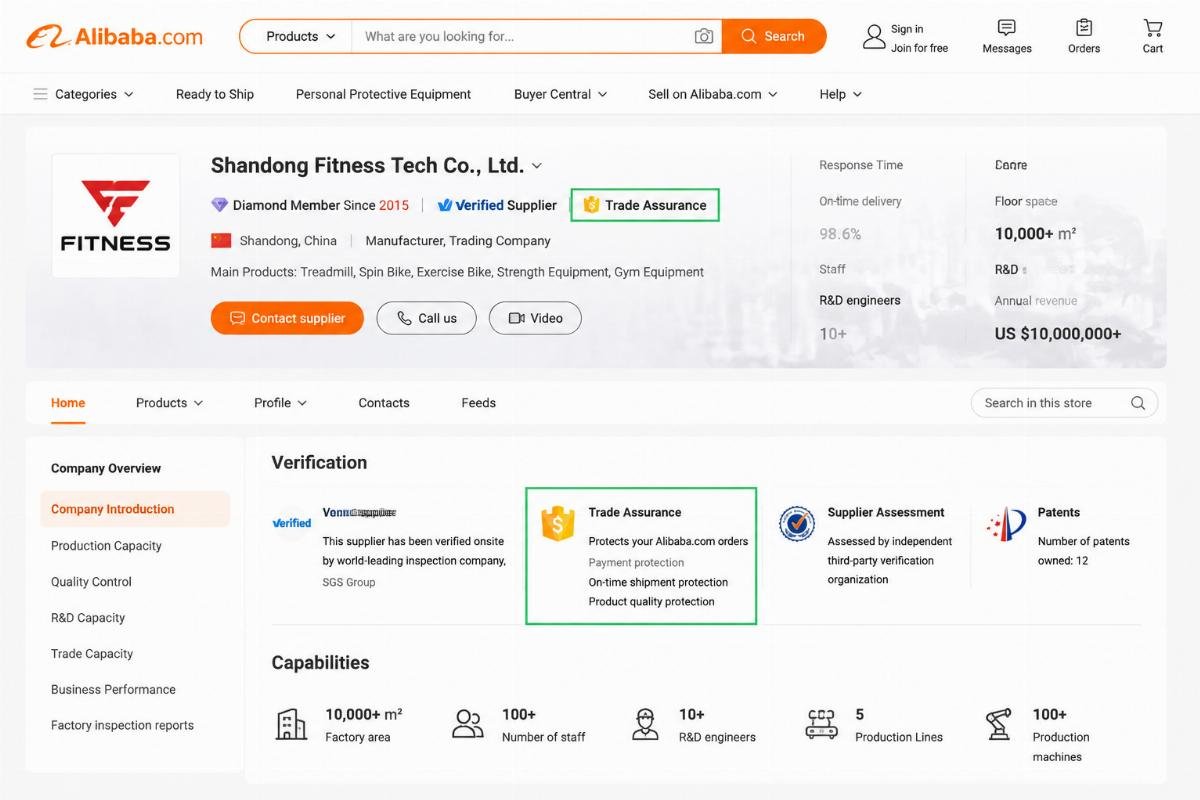Click the Alibaba.com logo

[114, 37]
